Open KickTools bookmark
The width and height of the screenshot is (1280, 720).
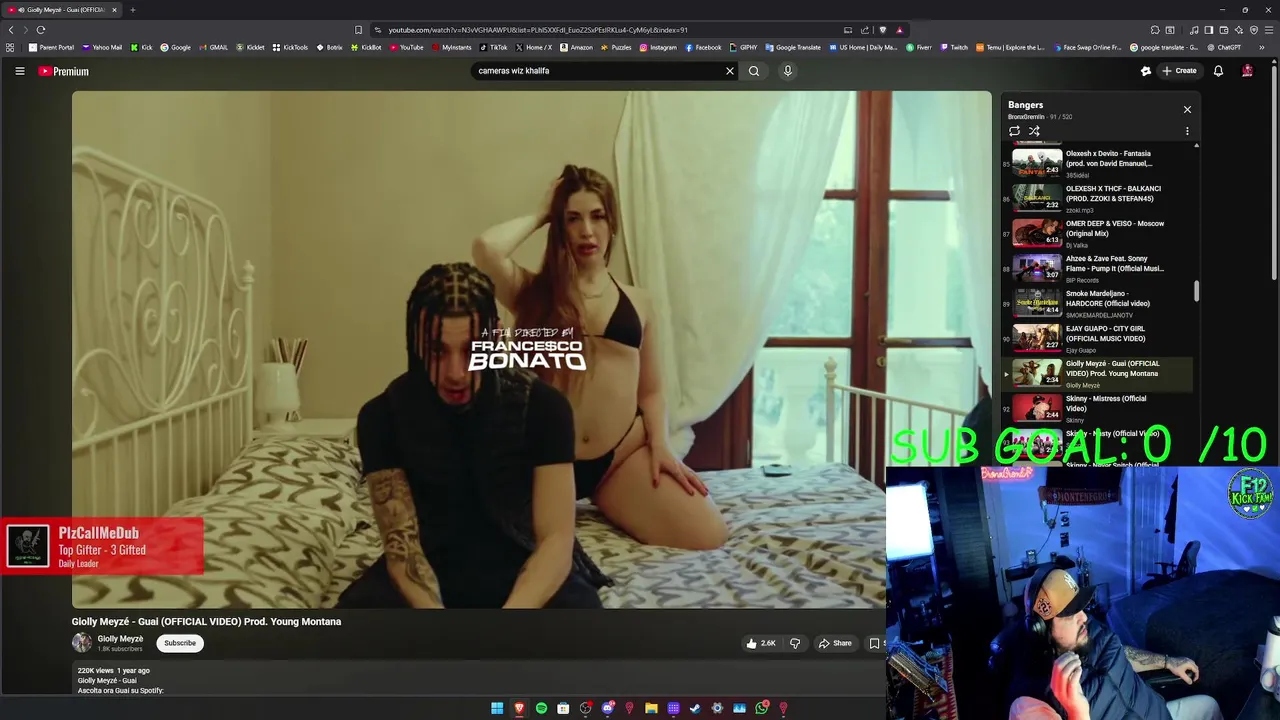pyautogui.click(x=290, y=47)
